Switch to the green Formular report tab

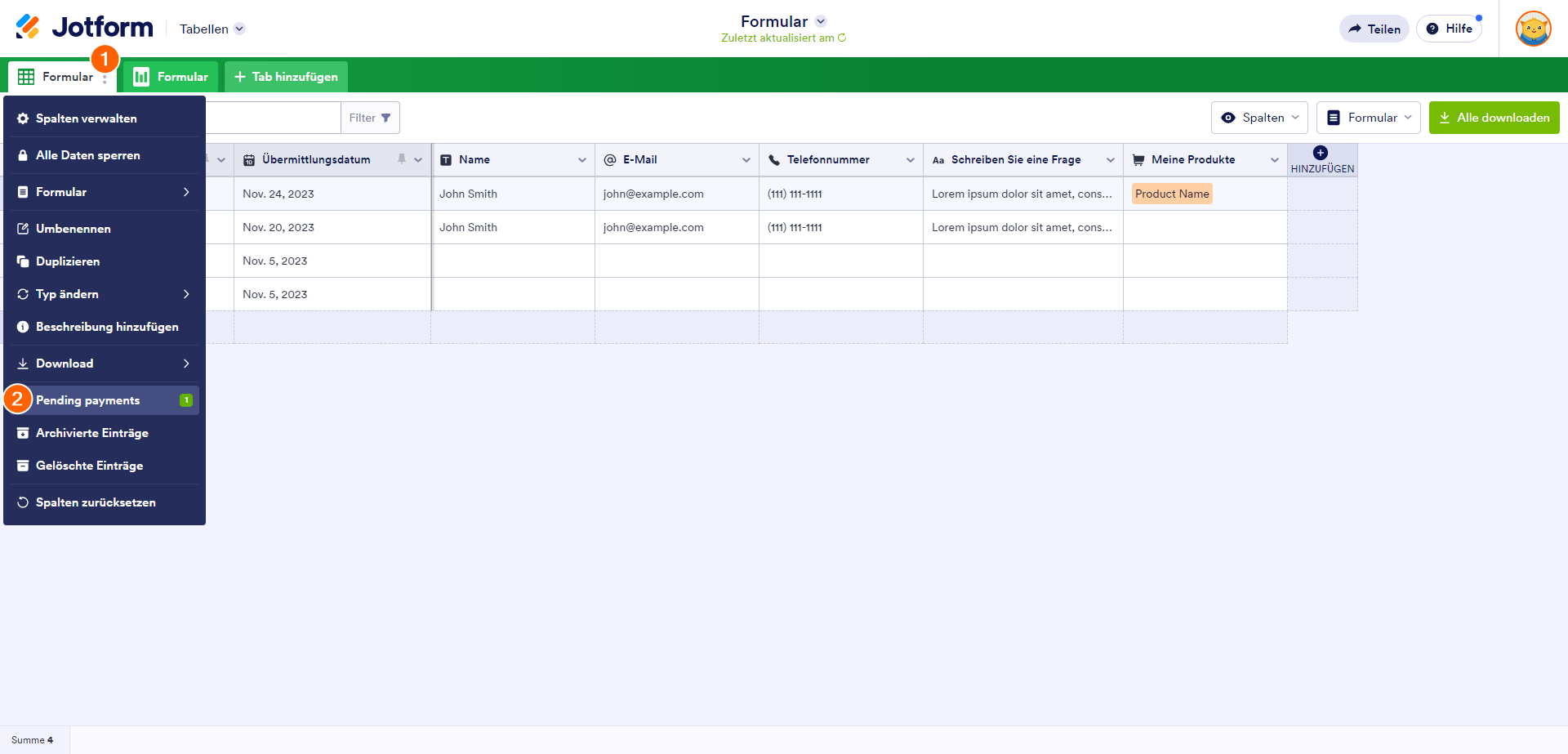point(171,77)
